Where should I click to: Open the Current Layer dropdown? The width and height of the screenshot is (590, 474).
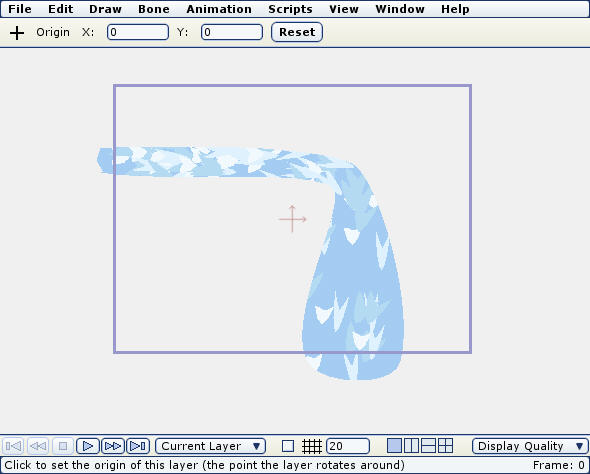click(x=210, y=446)
